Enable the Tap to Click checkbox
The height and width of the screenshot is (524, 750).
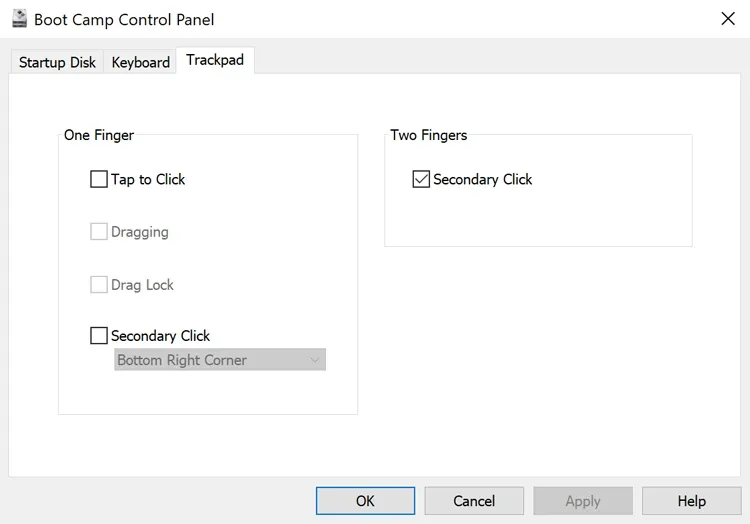coord(99,180)
